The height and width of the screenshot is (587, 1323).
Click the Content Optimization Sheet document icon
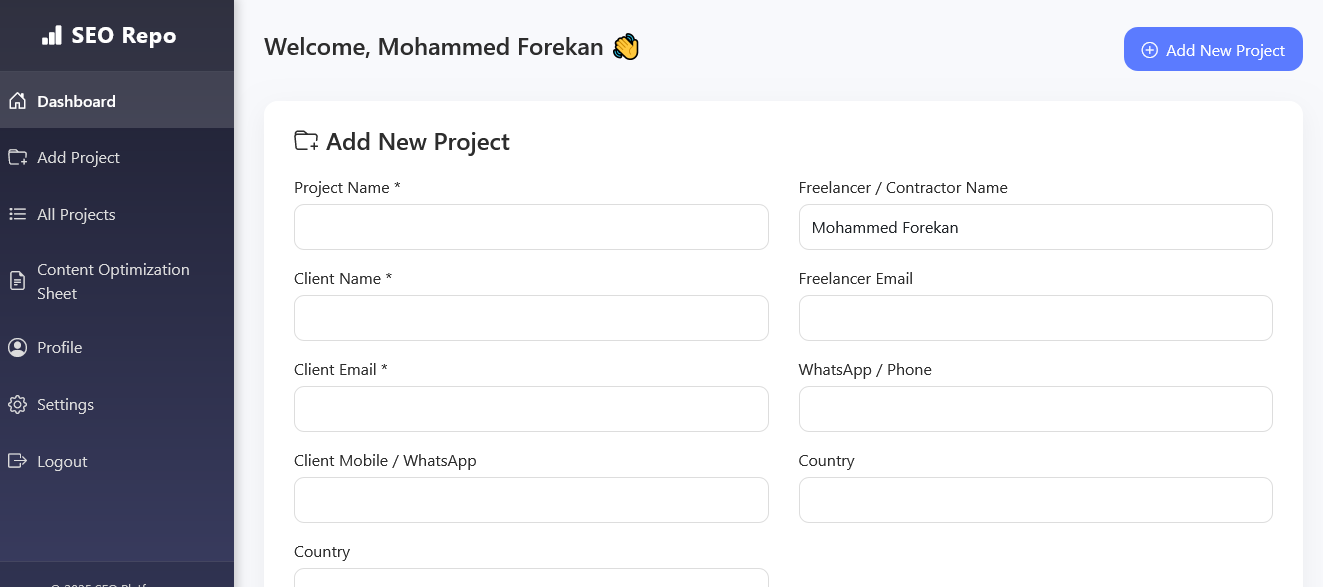pos(17,281)
